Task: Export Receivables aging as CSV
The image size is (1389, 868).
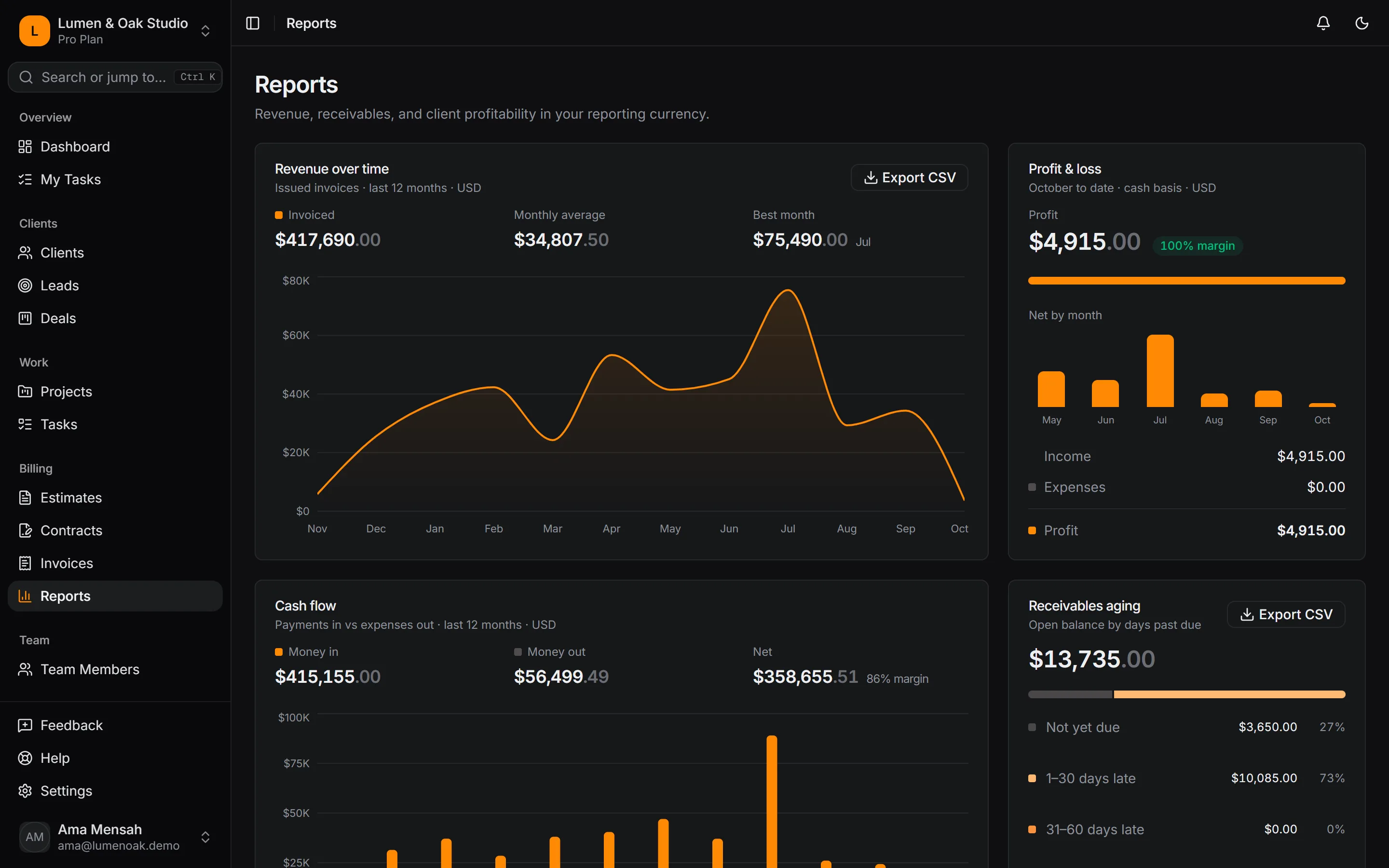Action: pos(1286,614)
